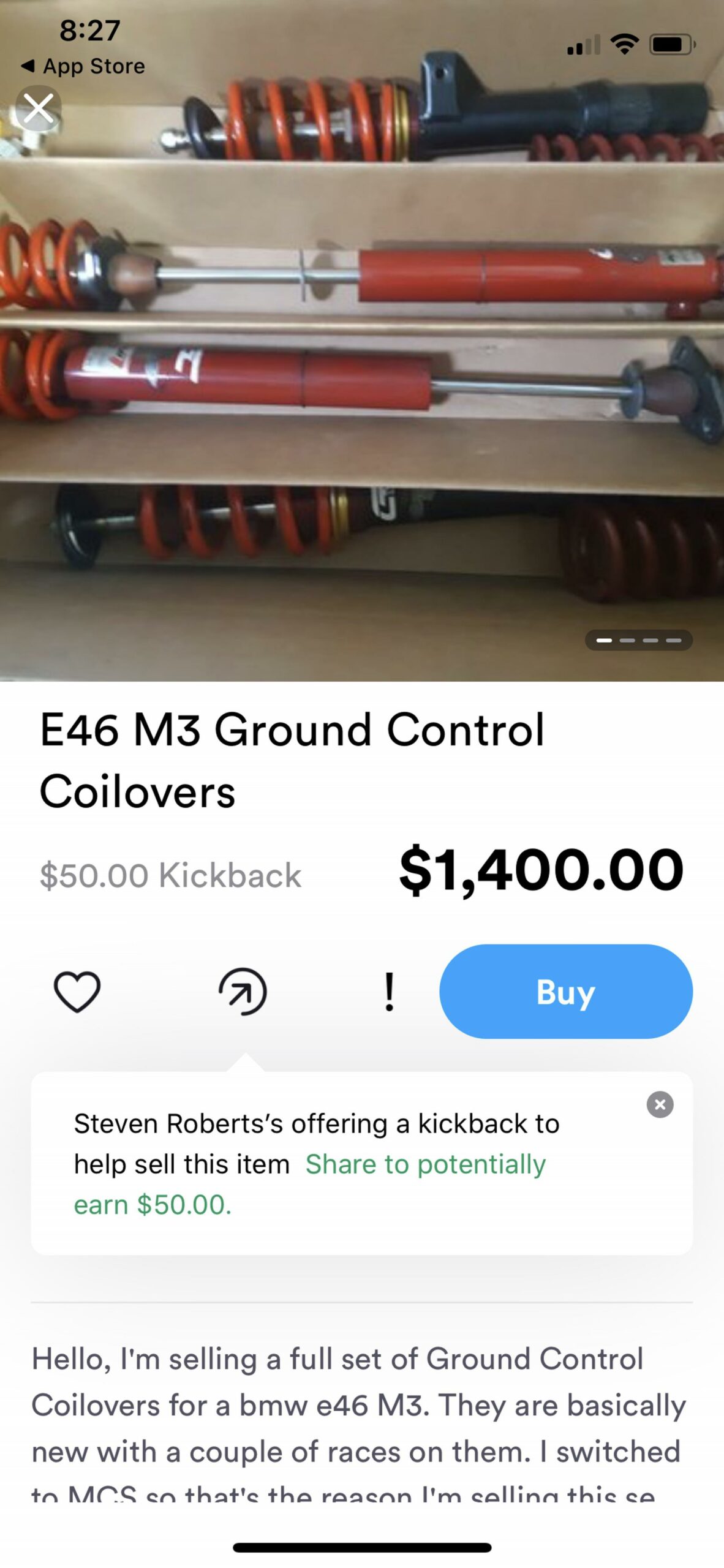Screen dimensions: 724x1568
Task: Dismiss the kickback tooltip
Action: (x=660, y=1104)
